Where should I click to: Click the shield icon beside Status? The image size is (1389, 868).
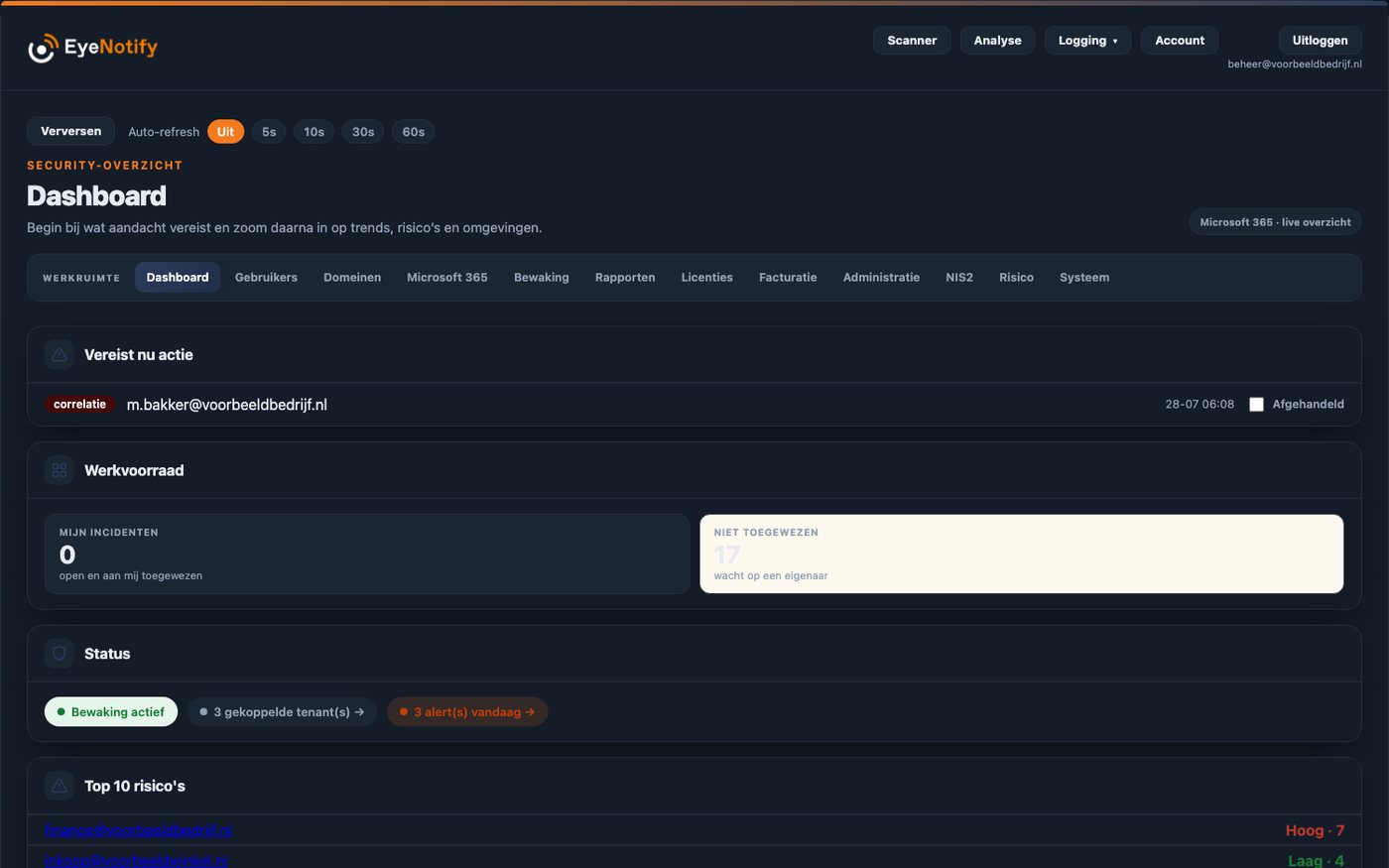point(60,653)
